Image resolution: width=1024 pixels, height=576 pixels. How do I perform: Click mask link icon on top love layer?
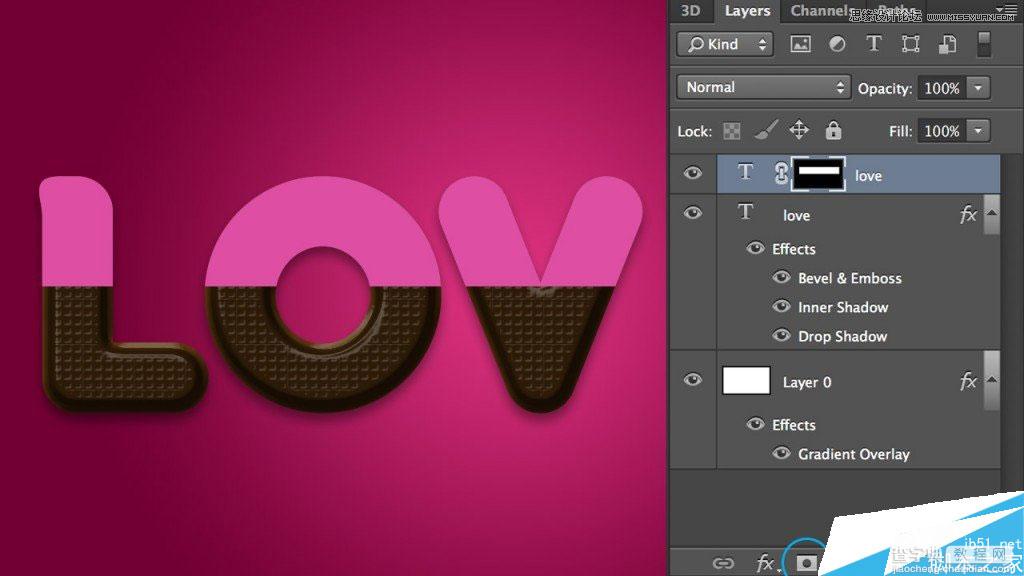pos(781,174)
